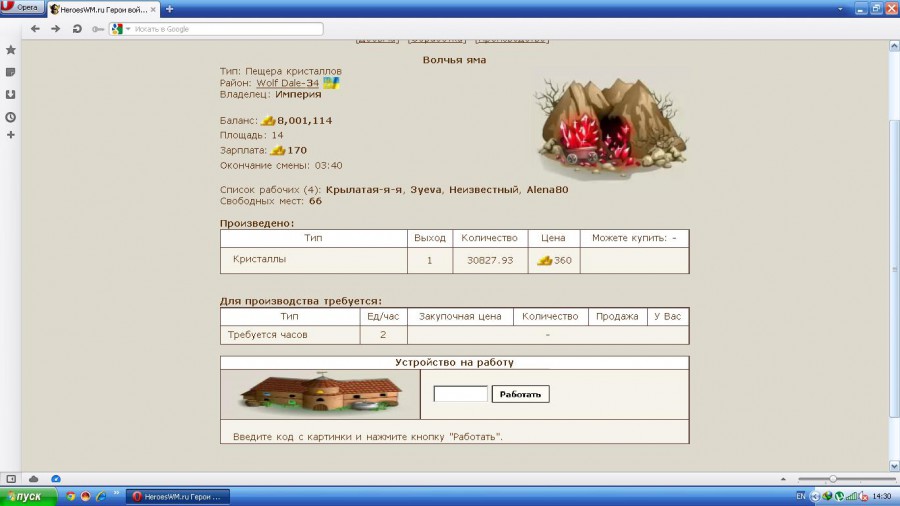Image resolution: width=900 pixels, height=506 pixels.
Task: Open worker Alena80 profile
Action: coord(548,190)
